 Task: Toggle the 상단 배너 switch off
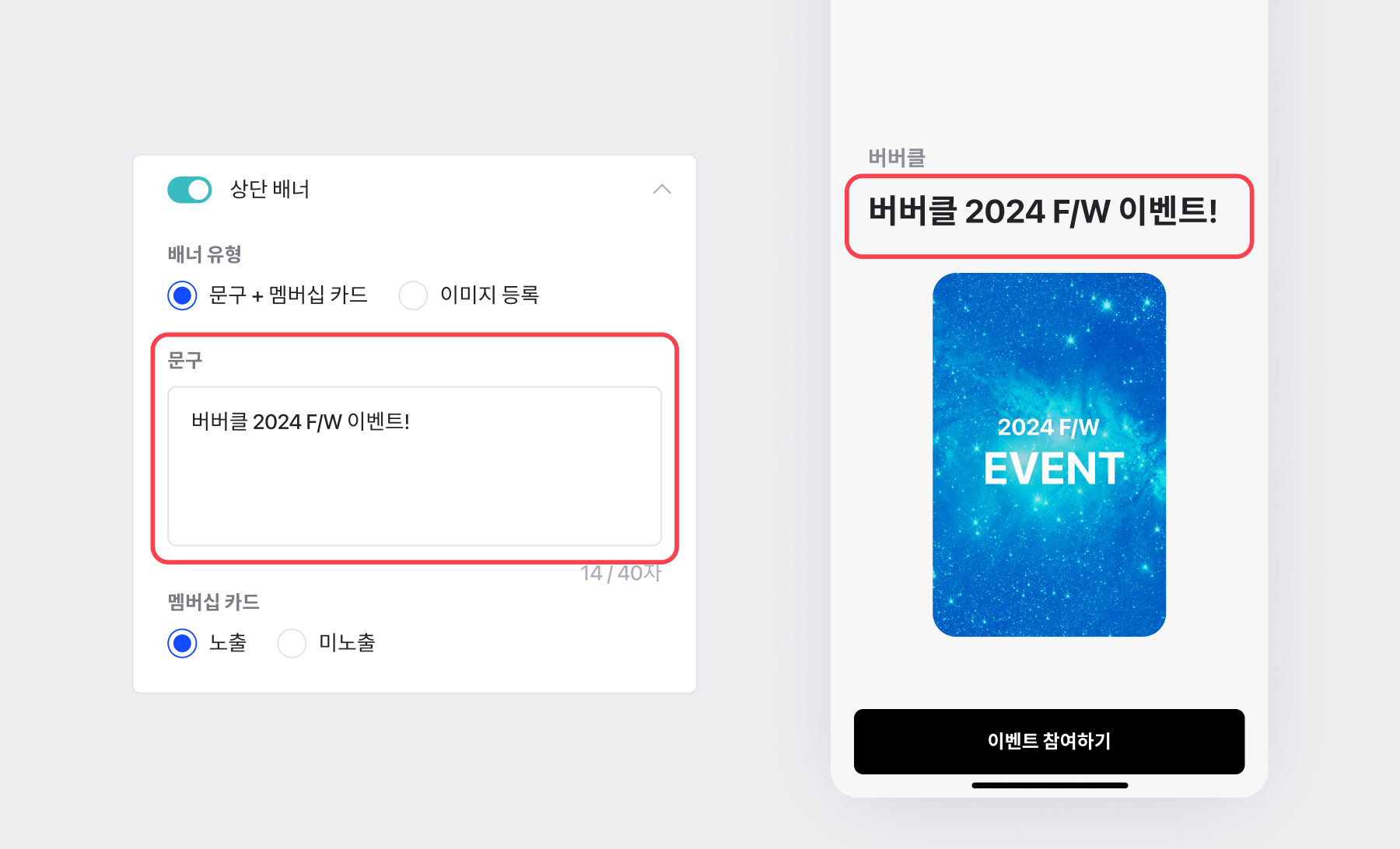click(x=189, y=190)
